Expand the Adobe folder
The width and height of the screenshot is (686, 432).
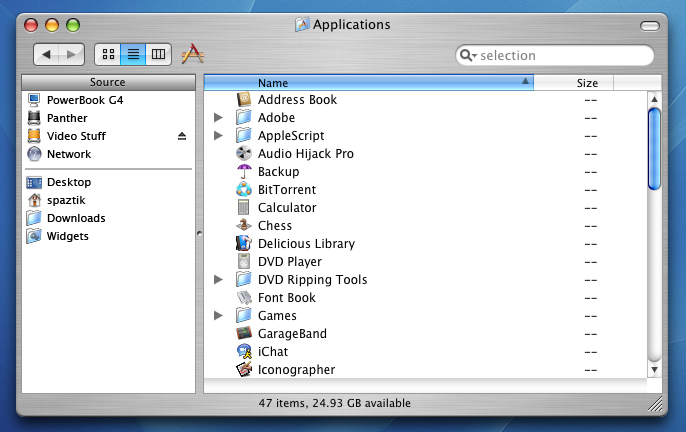click(218, 118)
